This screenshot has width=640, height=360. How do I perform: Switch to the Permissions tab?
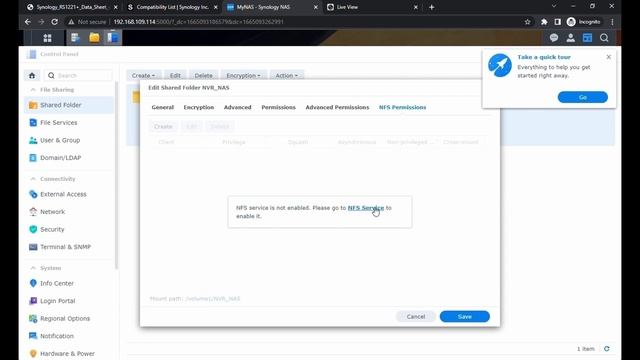278,107
